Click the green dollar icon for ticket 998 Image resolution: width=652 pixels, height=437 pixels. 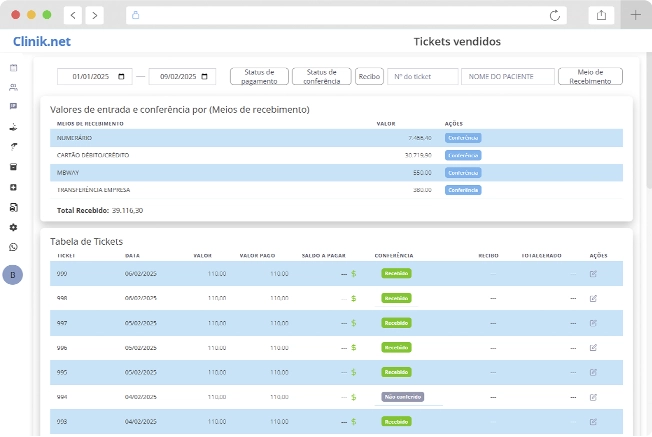(x=353, y=298)
